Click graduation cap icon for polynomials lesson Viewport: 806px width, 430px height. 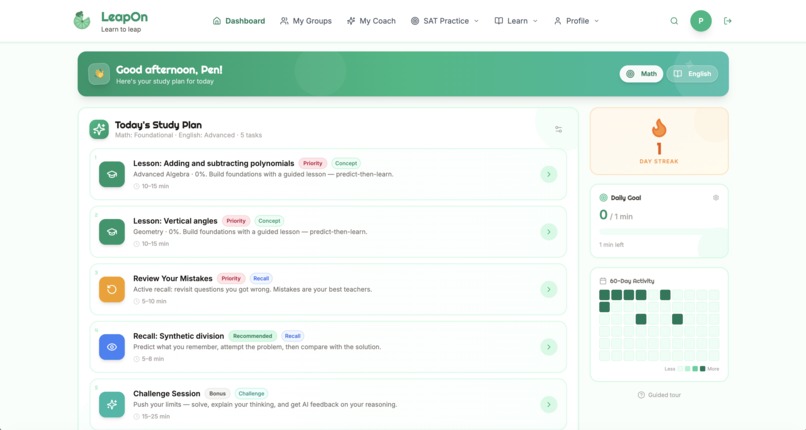click(x=112, y=174)
